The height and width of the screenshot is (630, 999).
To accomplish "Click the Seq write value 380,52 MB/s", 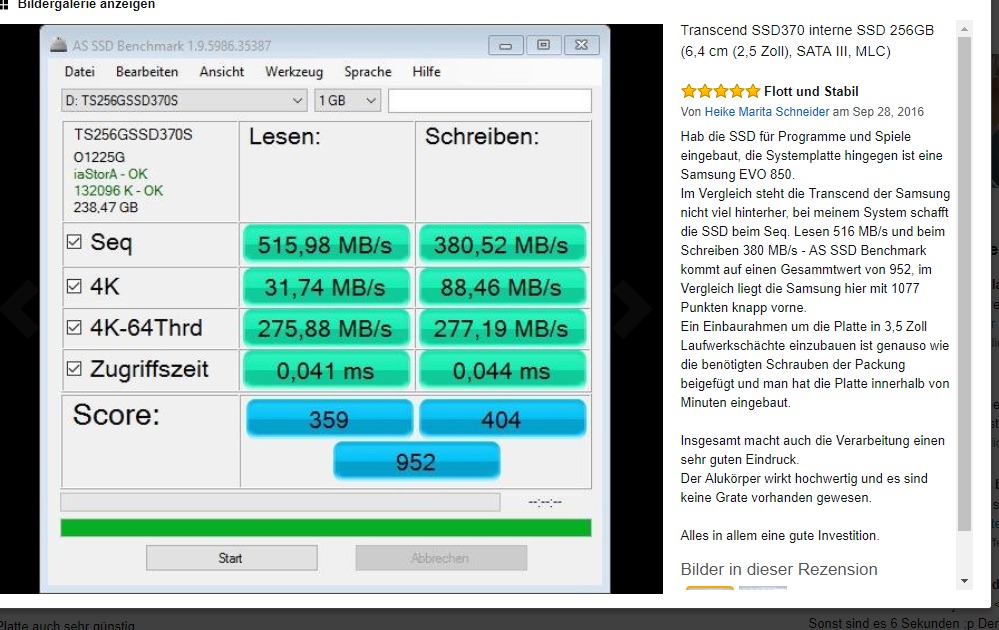I will (x=501, y=245).
